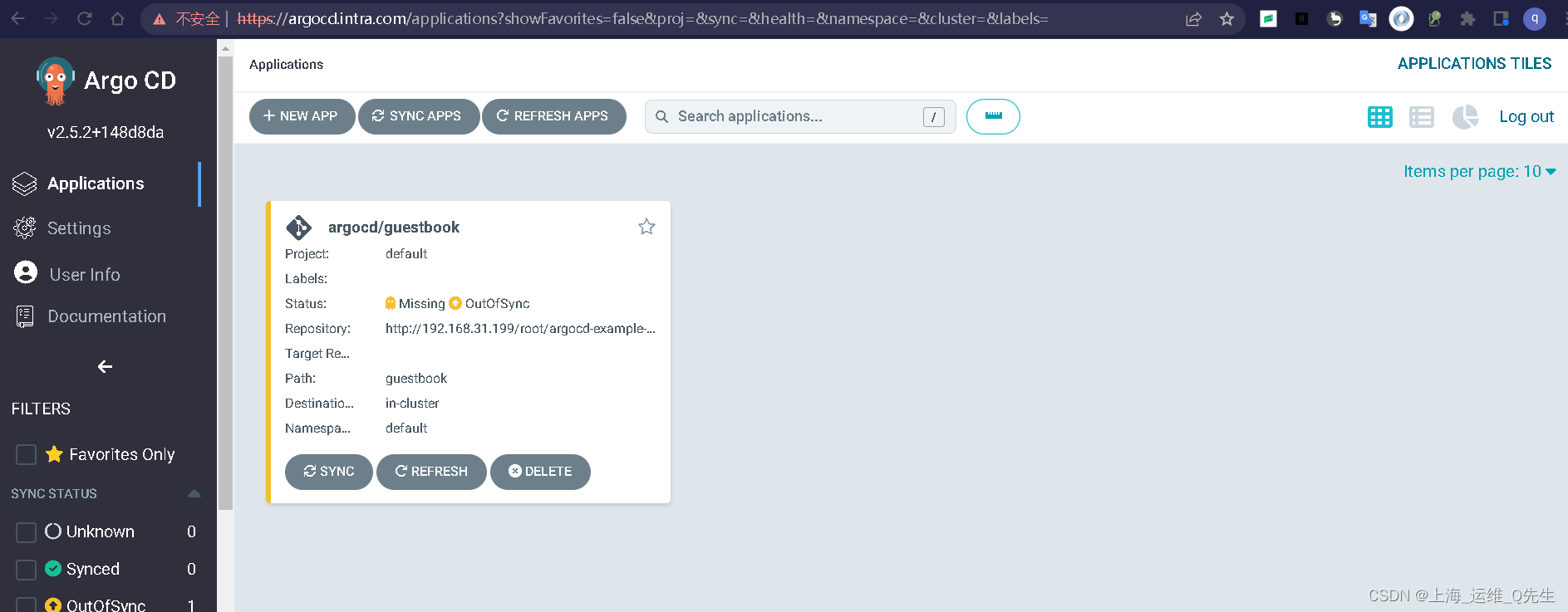Open Applications in the sidebar

96,184
